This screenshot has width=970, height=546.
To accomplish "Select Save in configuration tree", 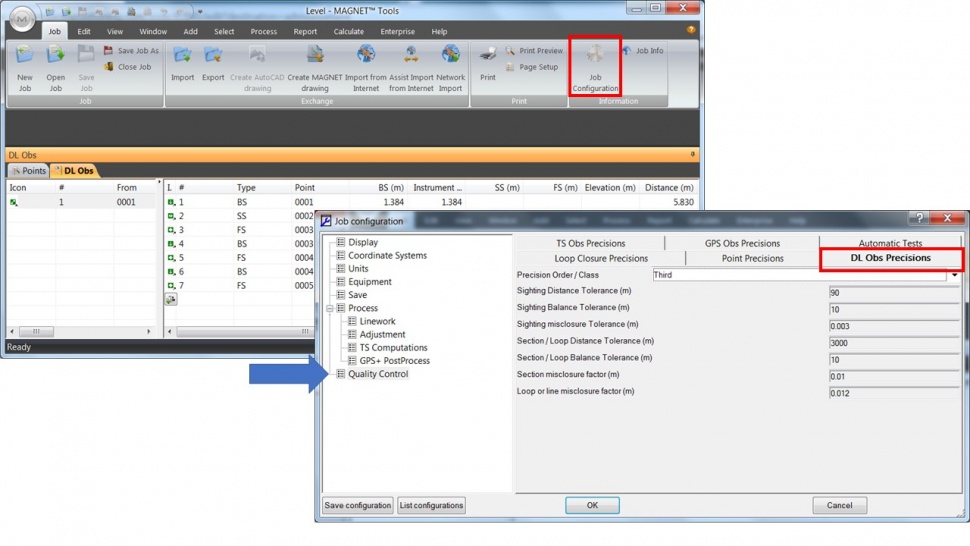I will 357,295.
